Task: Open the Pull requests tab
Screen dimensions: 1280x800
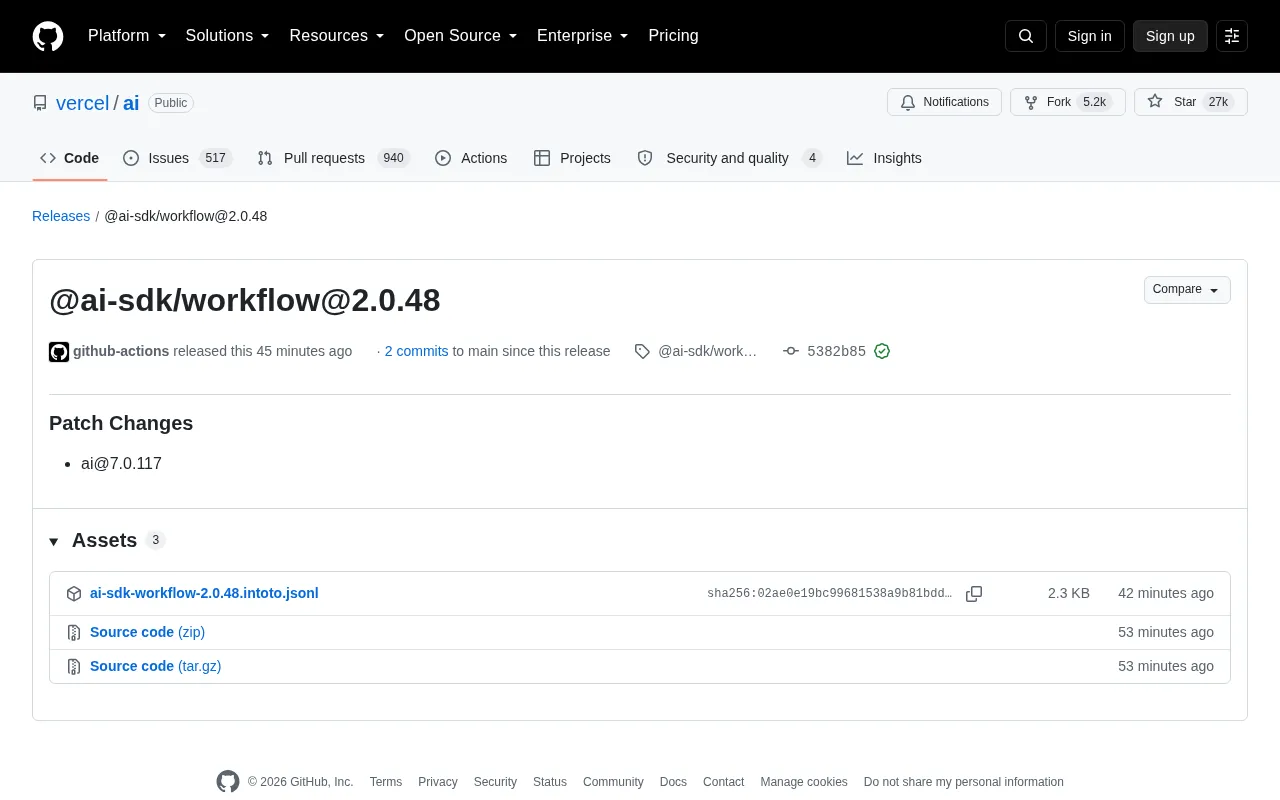Action: (x=333, y=158)
